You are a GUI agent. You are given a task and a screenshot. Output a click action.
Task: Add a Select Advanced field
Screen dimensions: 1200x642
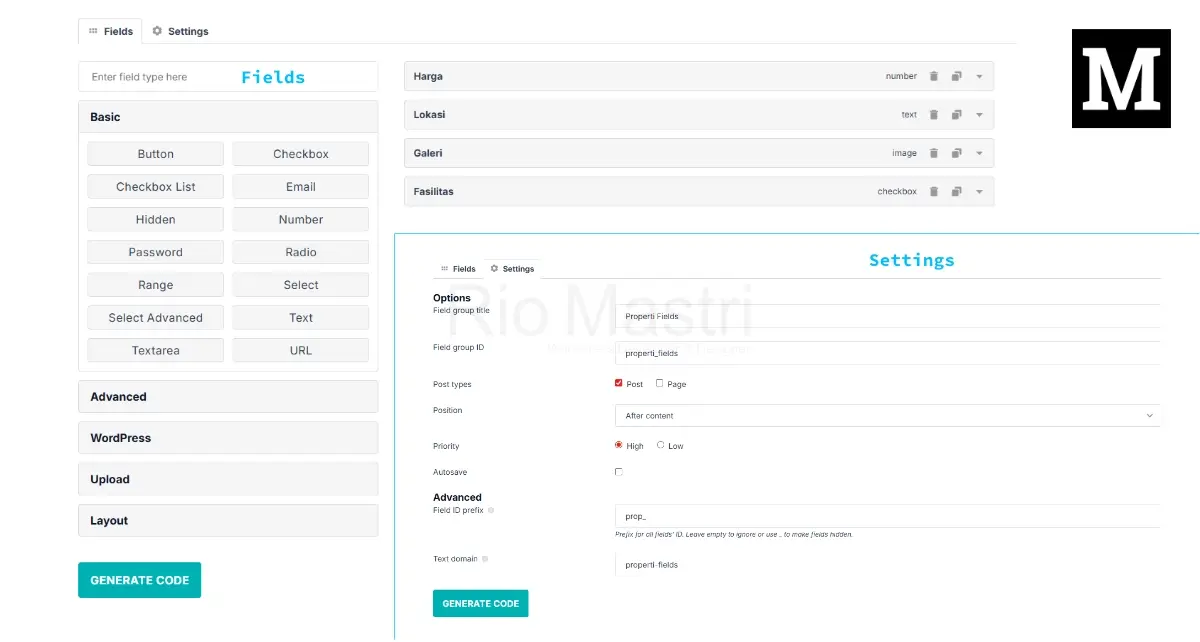155,317
